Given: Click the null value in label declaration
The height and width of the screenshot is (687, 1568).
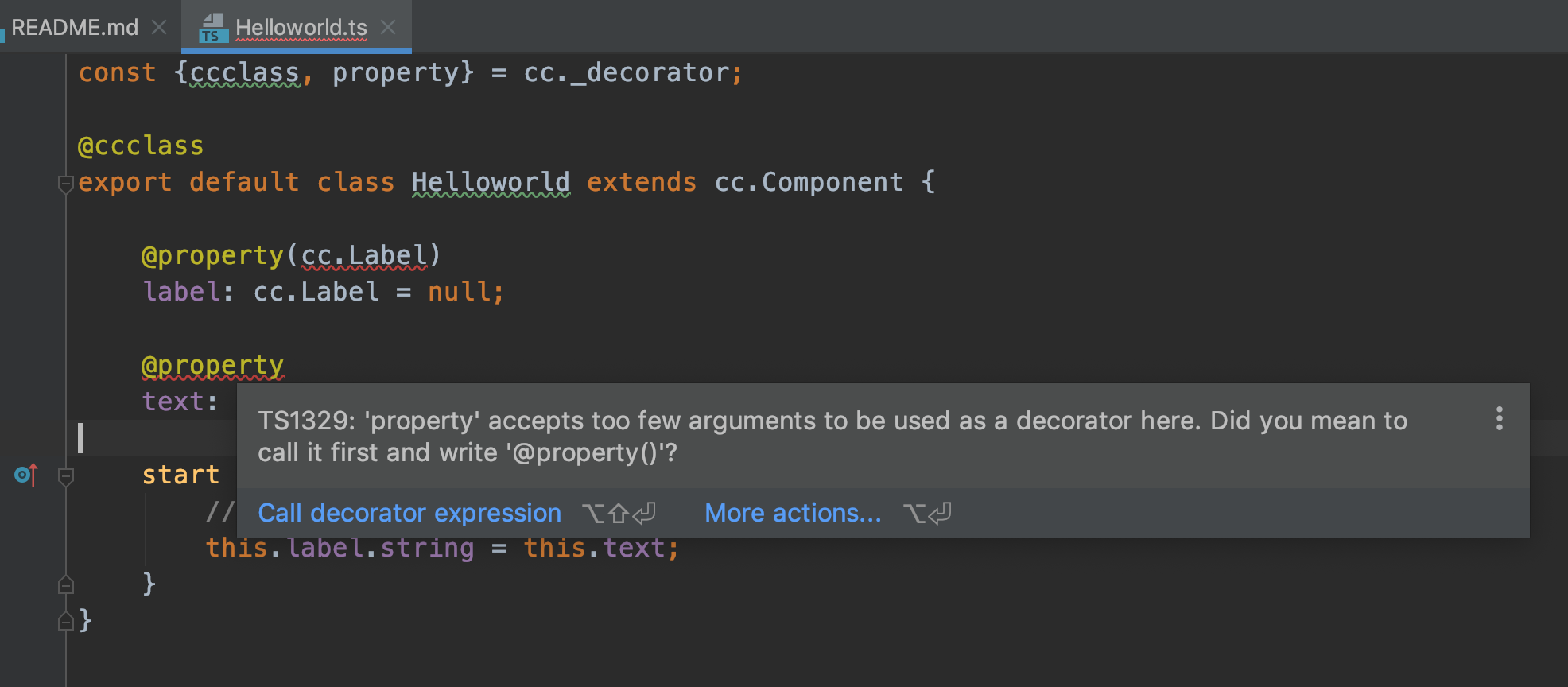Looking at the screenshot, I should 459,293.
